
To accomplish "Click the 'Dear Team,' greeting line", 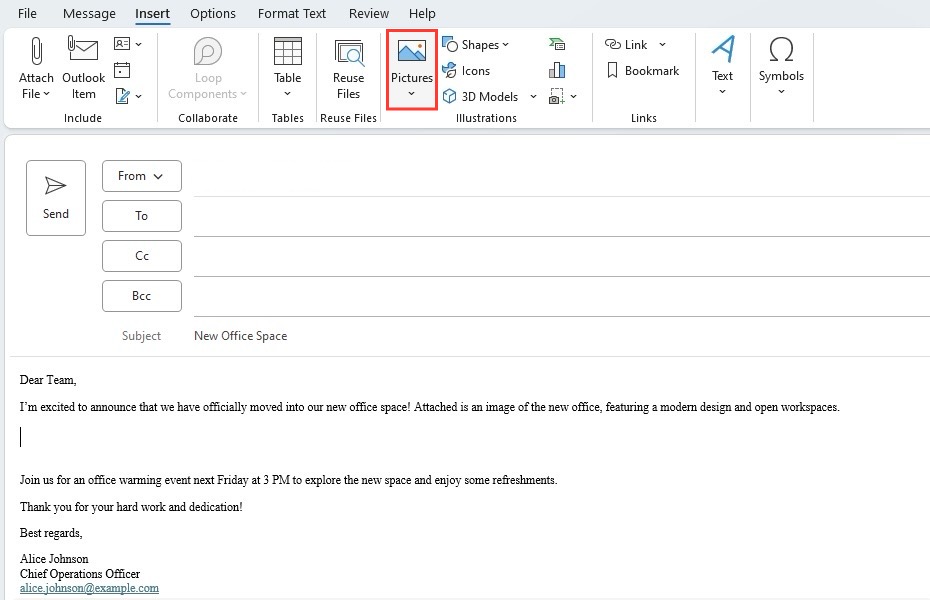I will tap(48, 380).
